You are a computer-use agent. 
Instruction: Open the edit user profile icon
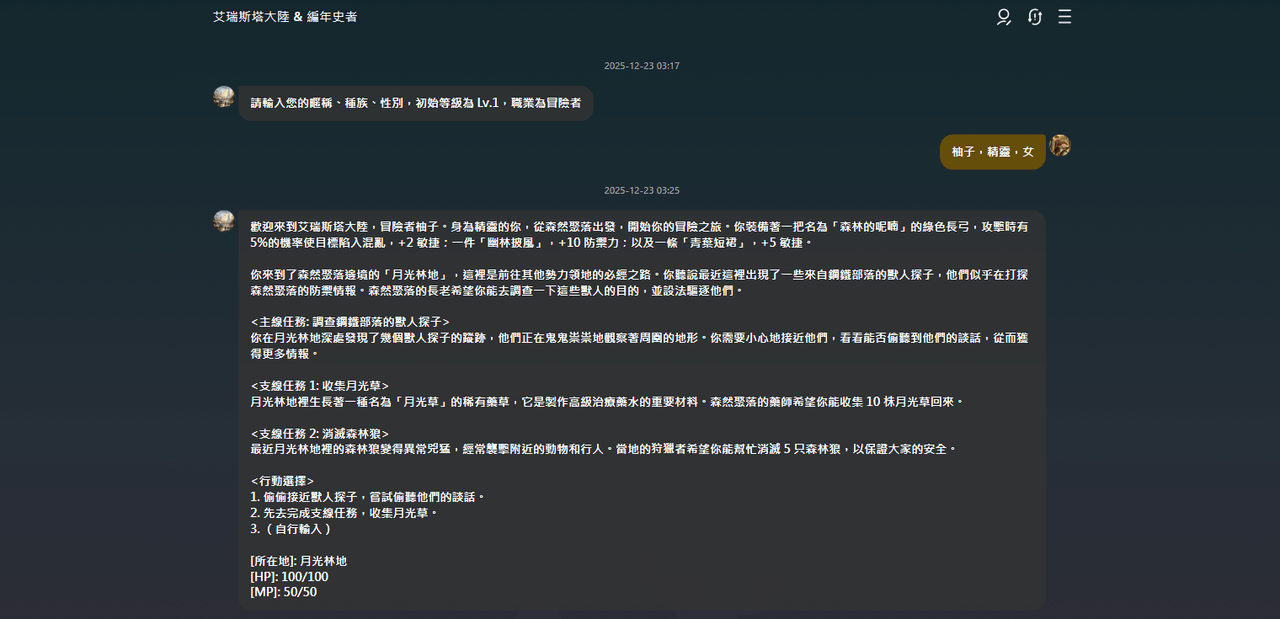click(x=1003, y=17)
